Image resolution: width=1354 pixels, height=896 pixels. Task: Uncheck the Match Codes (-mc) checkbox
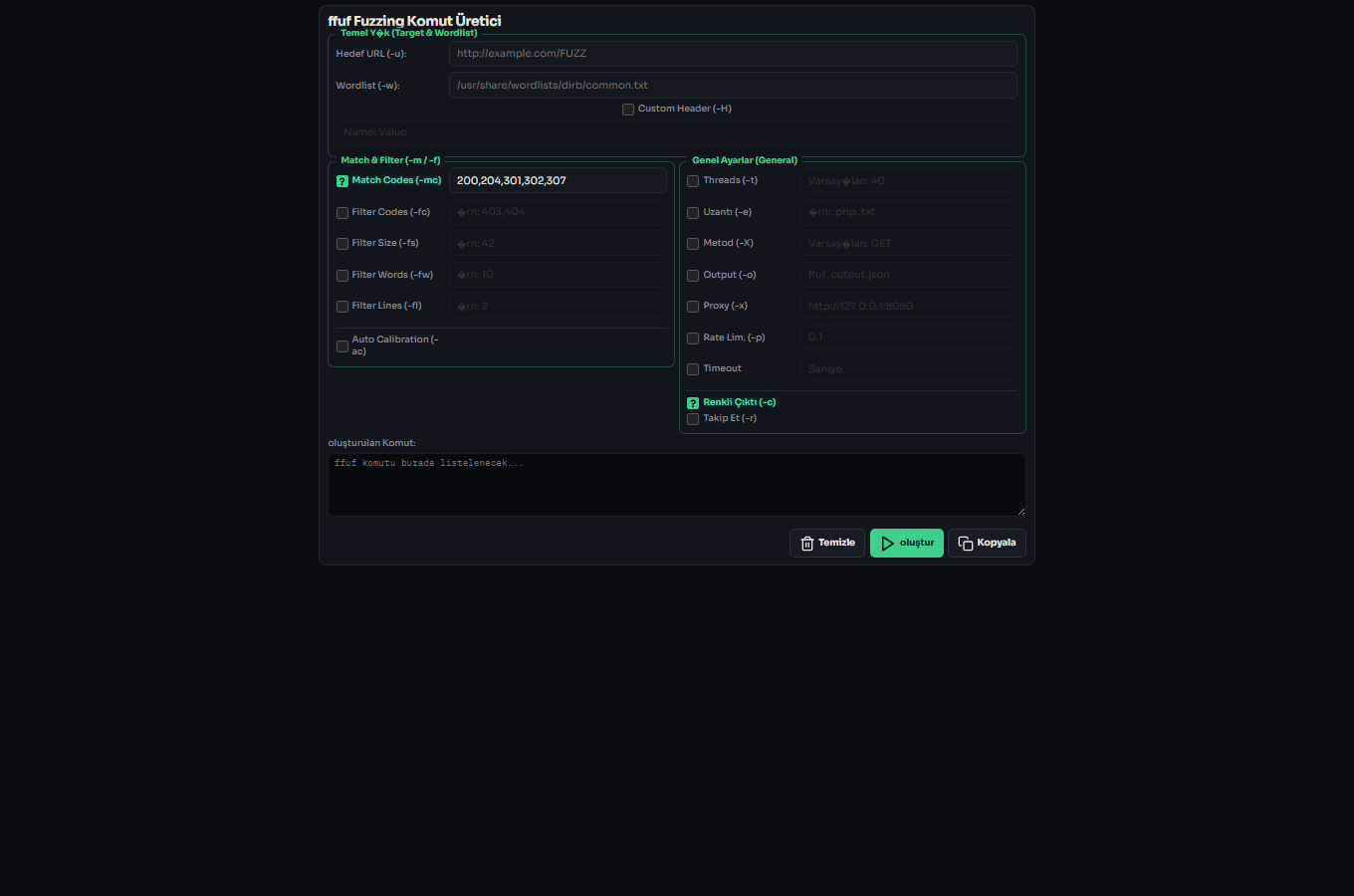(342, 181)
